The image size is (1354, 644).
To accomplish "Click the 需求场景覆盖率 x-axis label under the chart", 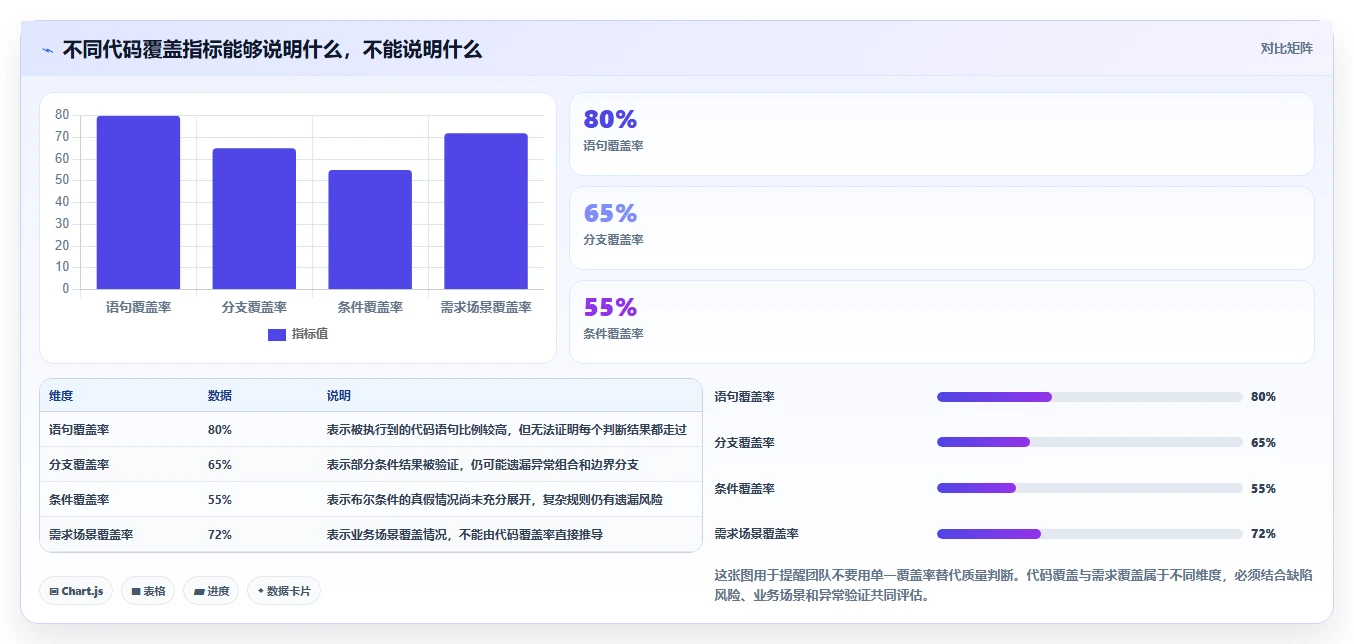I will [486, 308].
